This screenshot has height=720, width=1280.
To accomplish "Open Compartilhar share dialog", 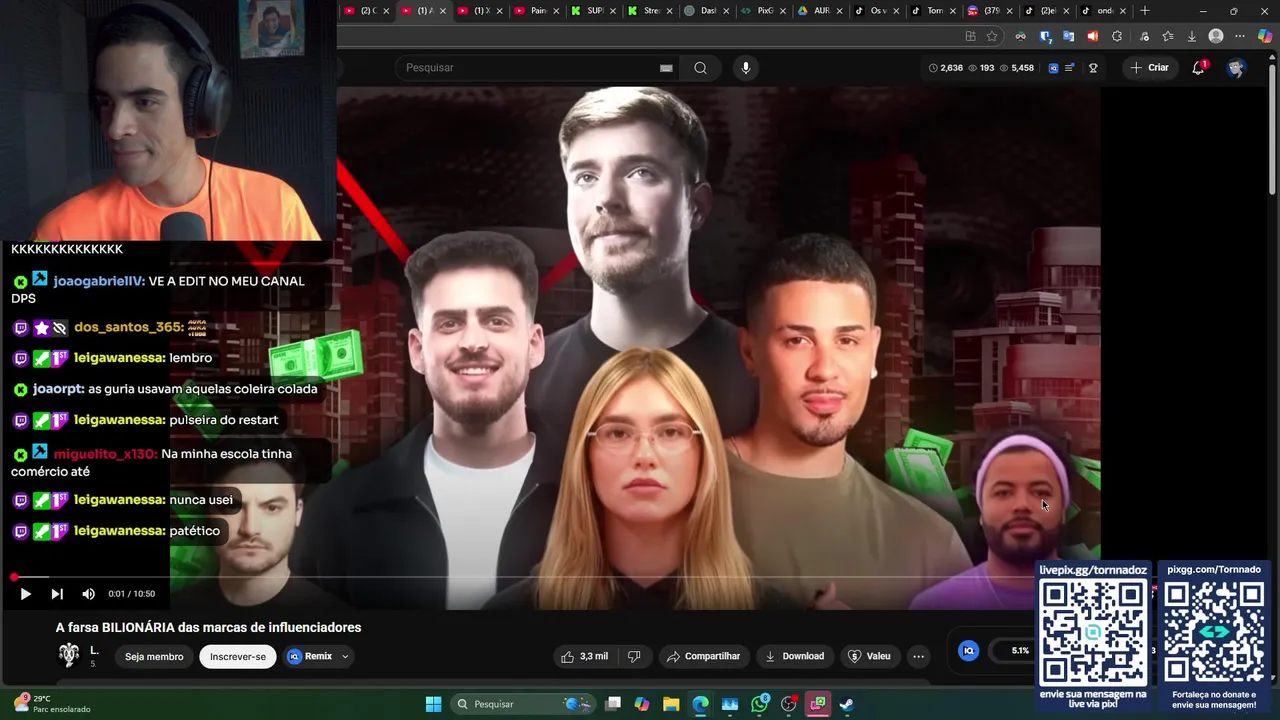I will click(703, 656).
